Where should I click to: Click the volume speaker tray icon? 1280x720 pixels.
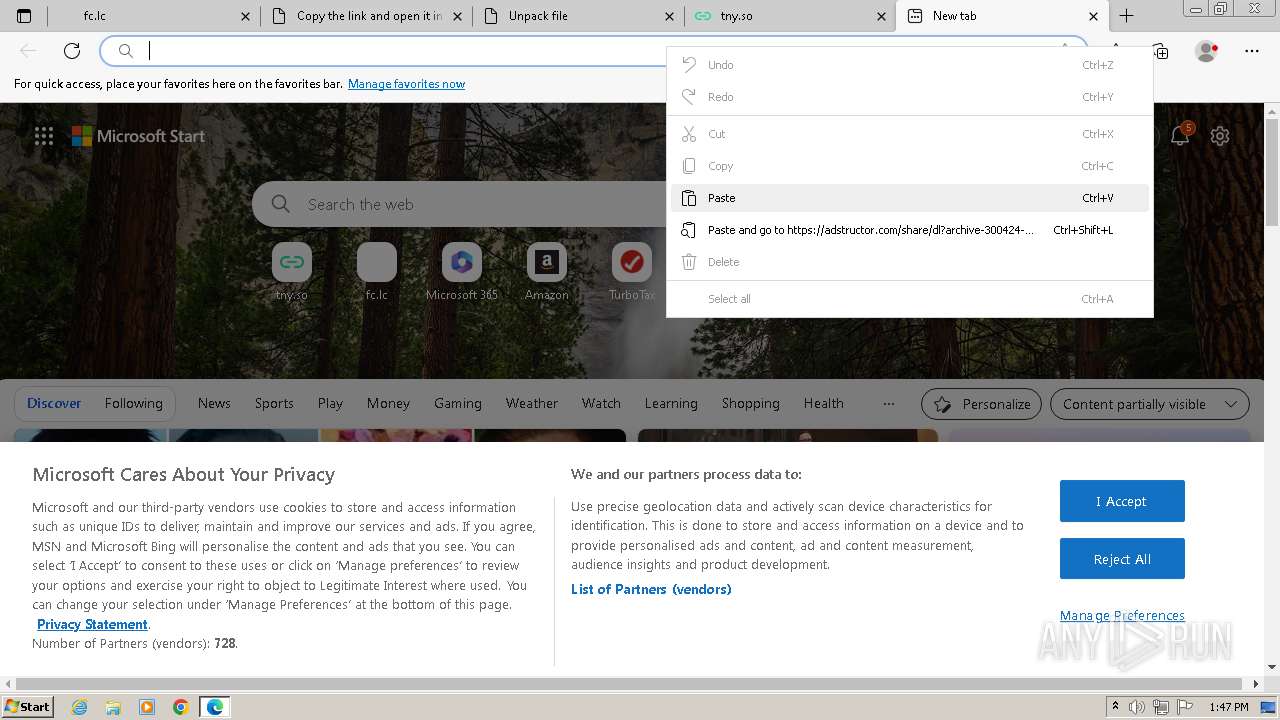(1137, 707)
